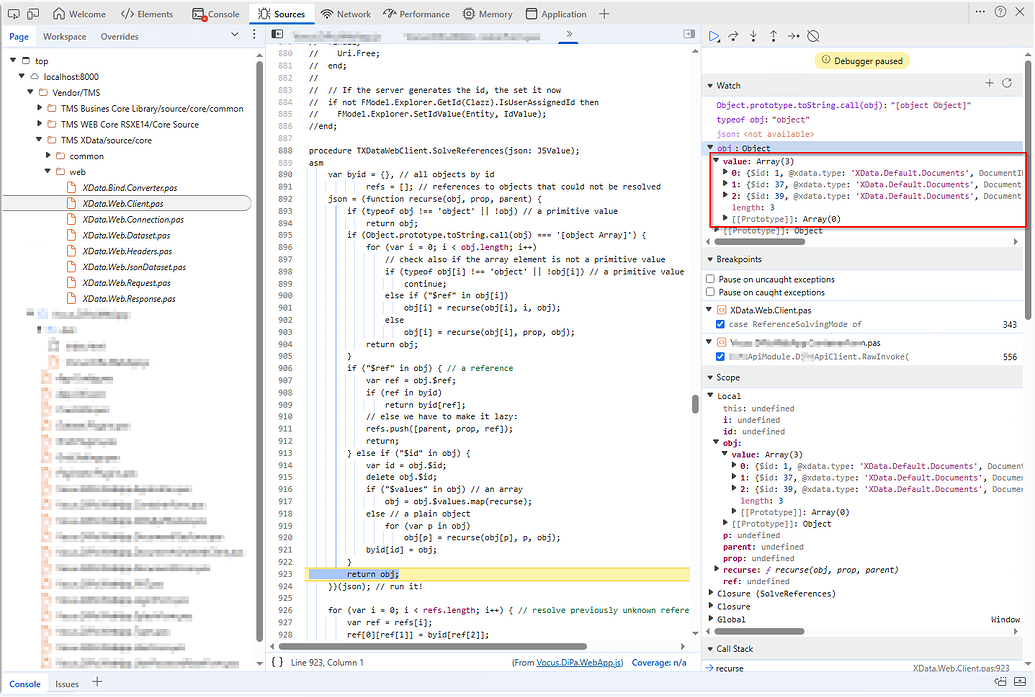
Task: Open Workspace navigator tab
Action: click(65, 36)
